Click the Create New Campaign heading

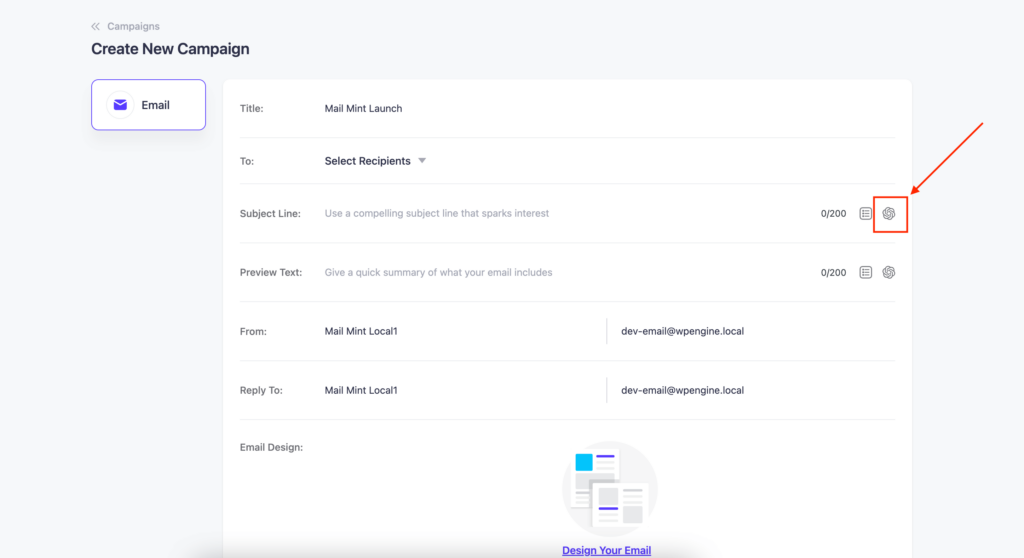point(170,49)
